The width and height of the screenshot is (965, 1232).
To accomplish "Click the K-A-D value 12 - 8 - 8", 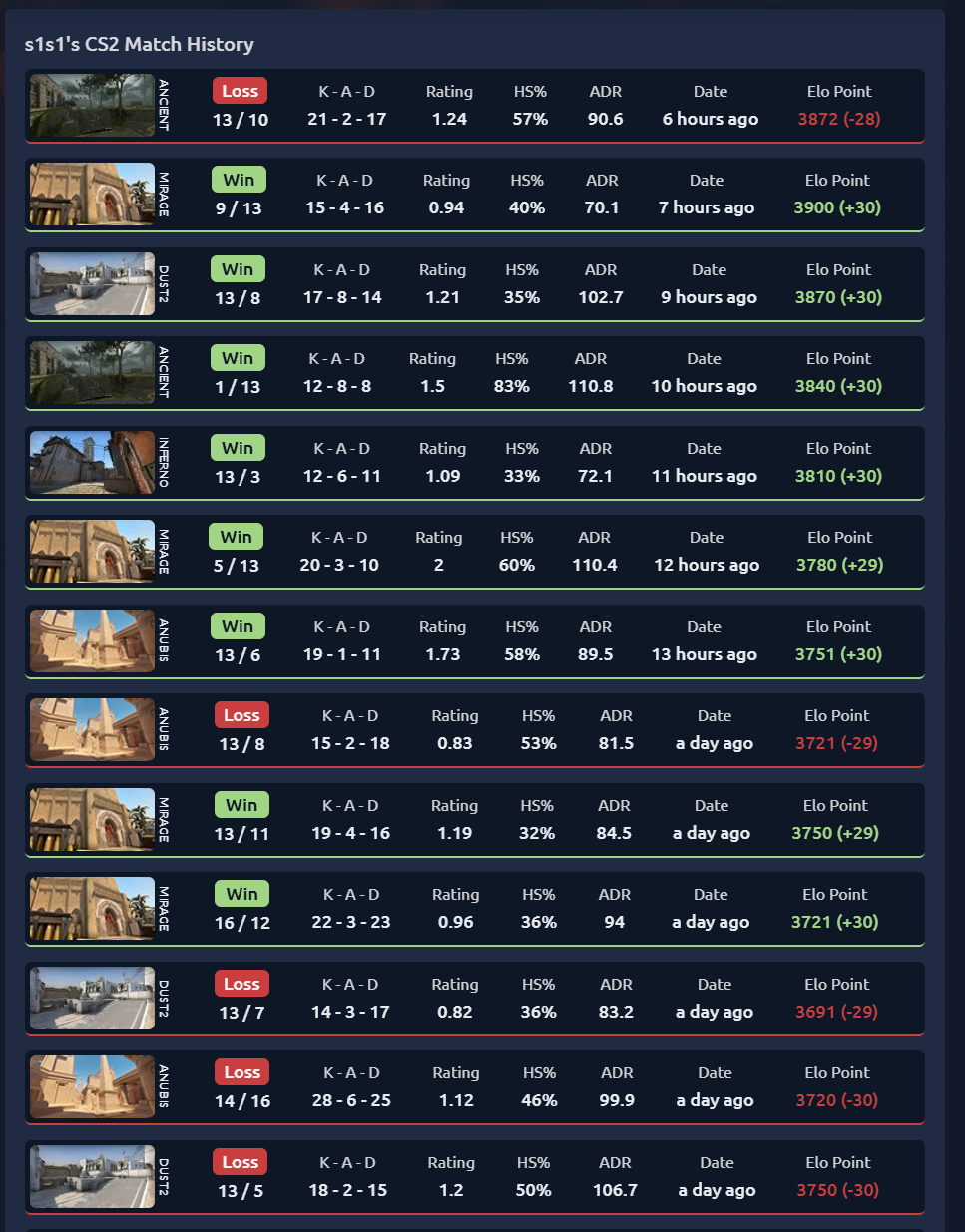I will (x=337, y=386).
